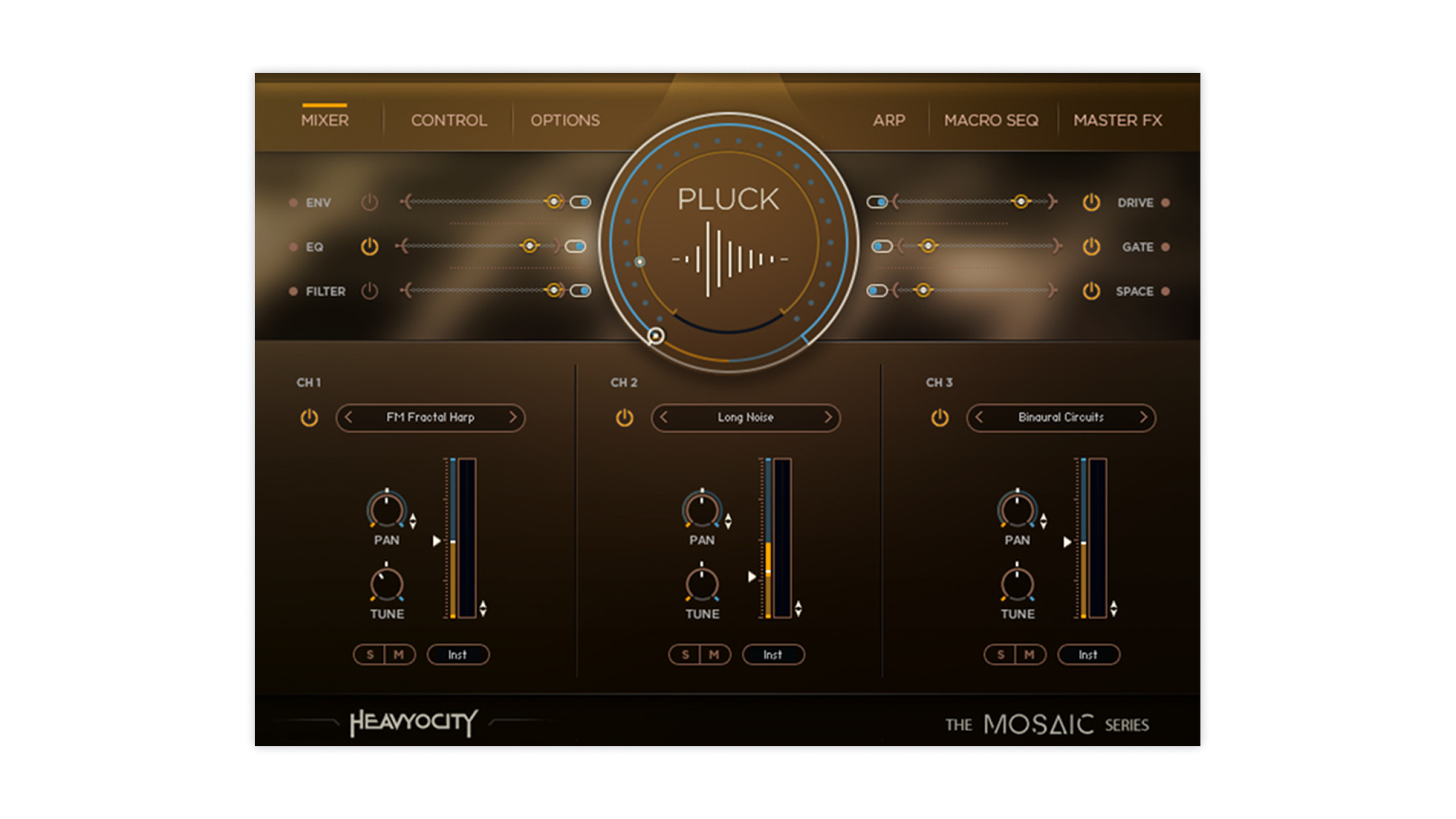The image size is (1456, 819).
Task: Toggle the SPACE power icon
Action: pos(1090,291)
